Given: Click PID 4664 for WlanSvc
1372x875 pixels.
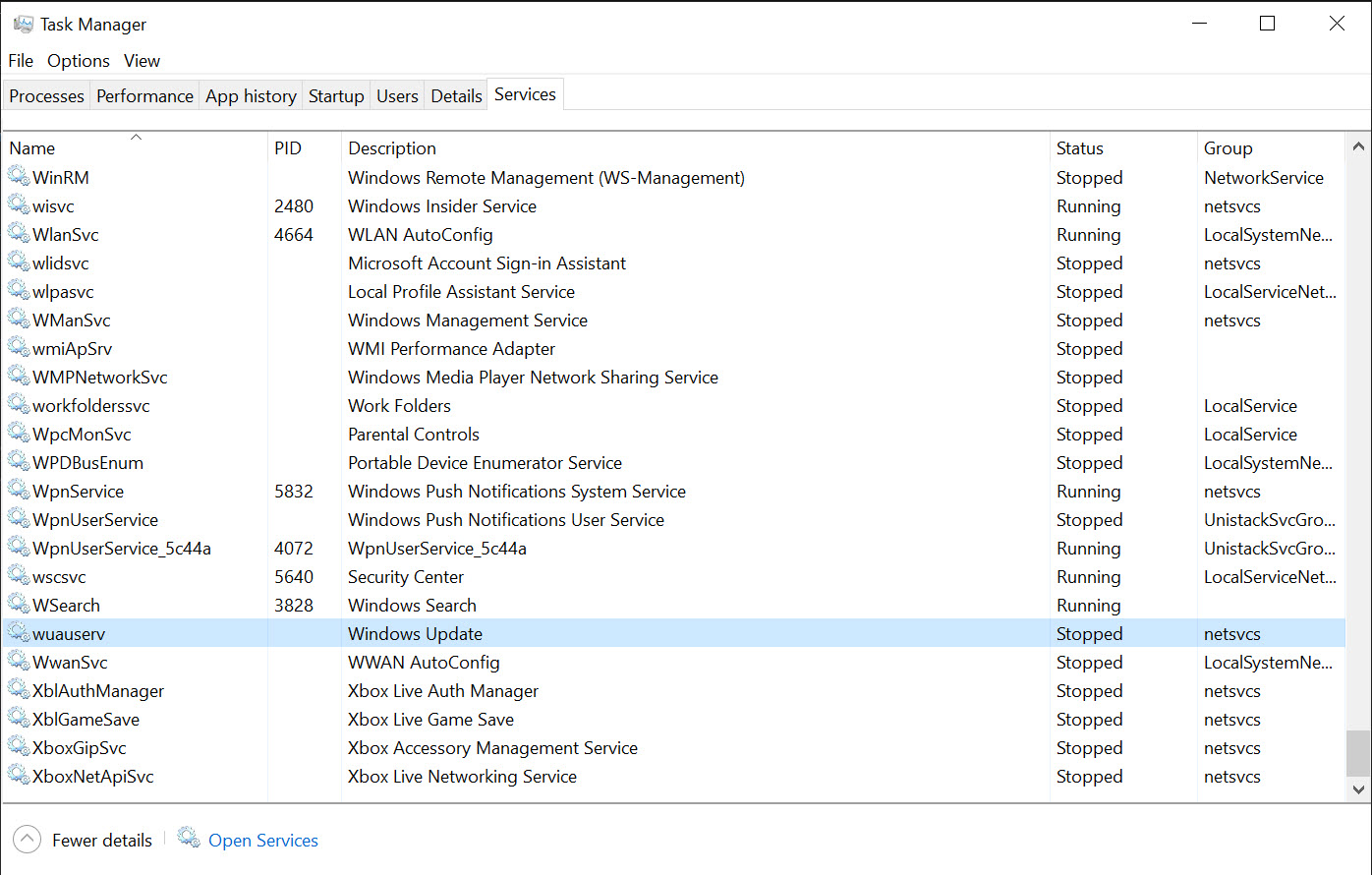Looking at the screenshot, I should pyautogui.click(x=294, y=235).
